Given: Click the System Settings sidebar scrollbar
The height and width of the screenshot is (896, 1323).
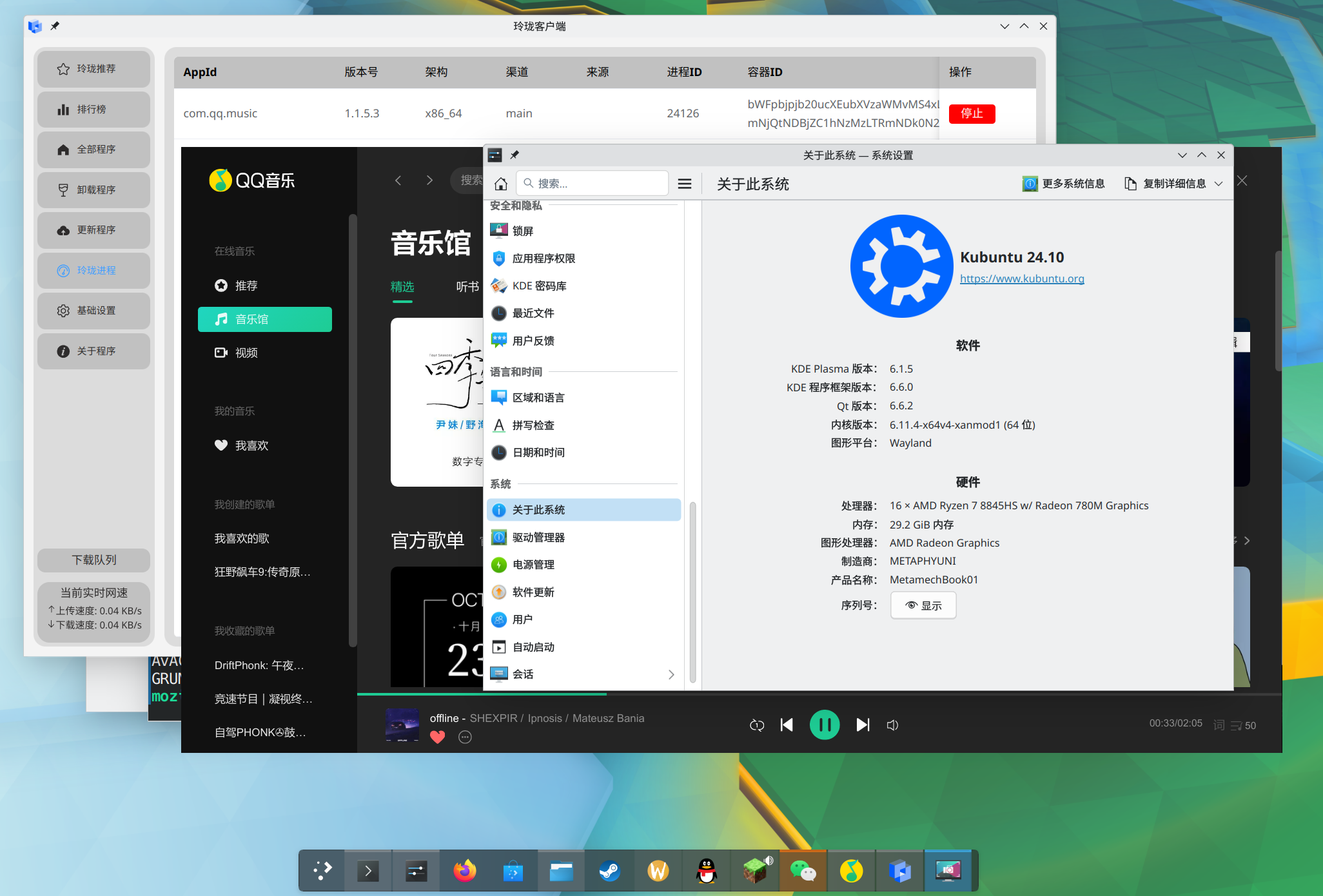Looking at the screenshot, I should (693, 592).
